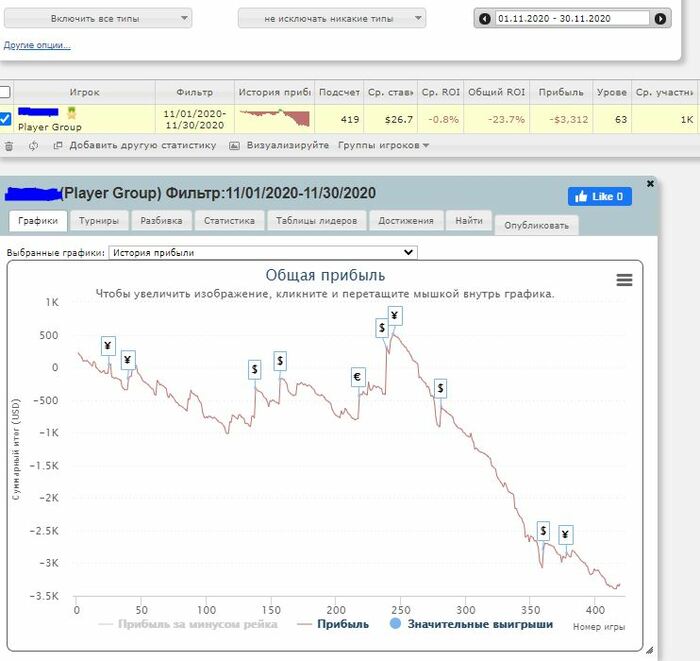Image resolution: width=700 pixels, height=661 pixels.
Task: Click the Facebook Like button
Action: click(600, 196)
